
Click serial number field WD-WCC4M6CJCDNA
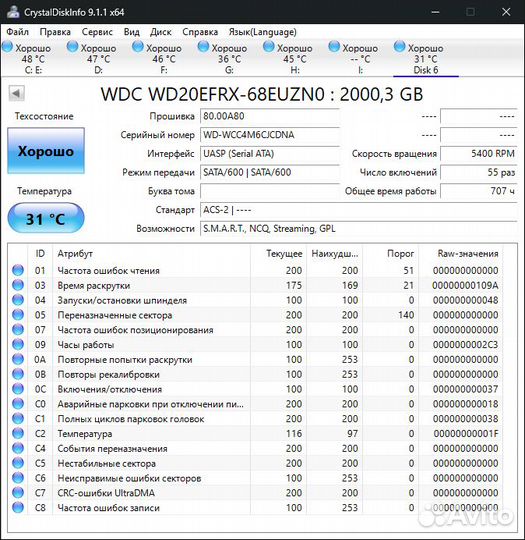coord(270,135)
